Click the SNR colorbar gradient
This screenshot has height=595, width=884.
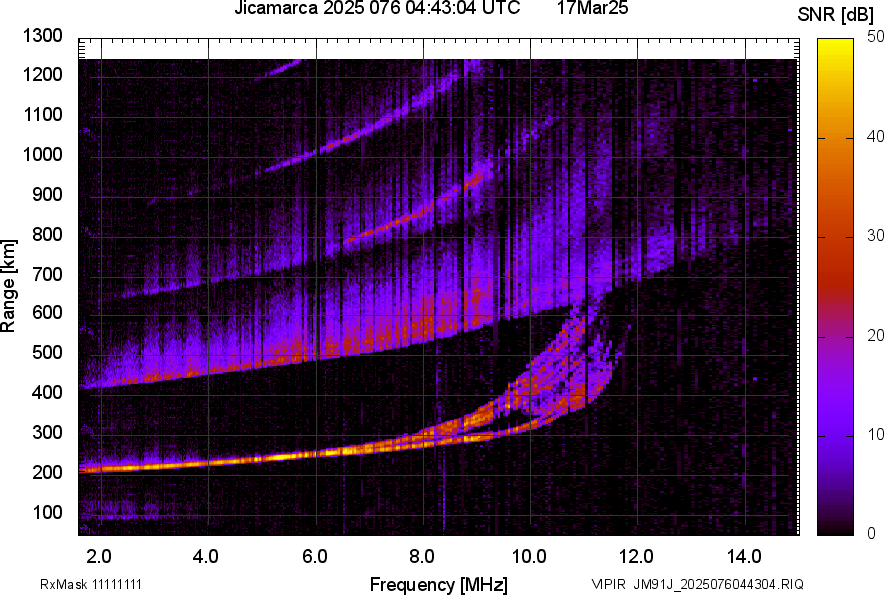(x=836, y=287)
